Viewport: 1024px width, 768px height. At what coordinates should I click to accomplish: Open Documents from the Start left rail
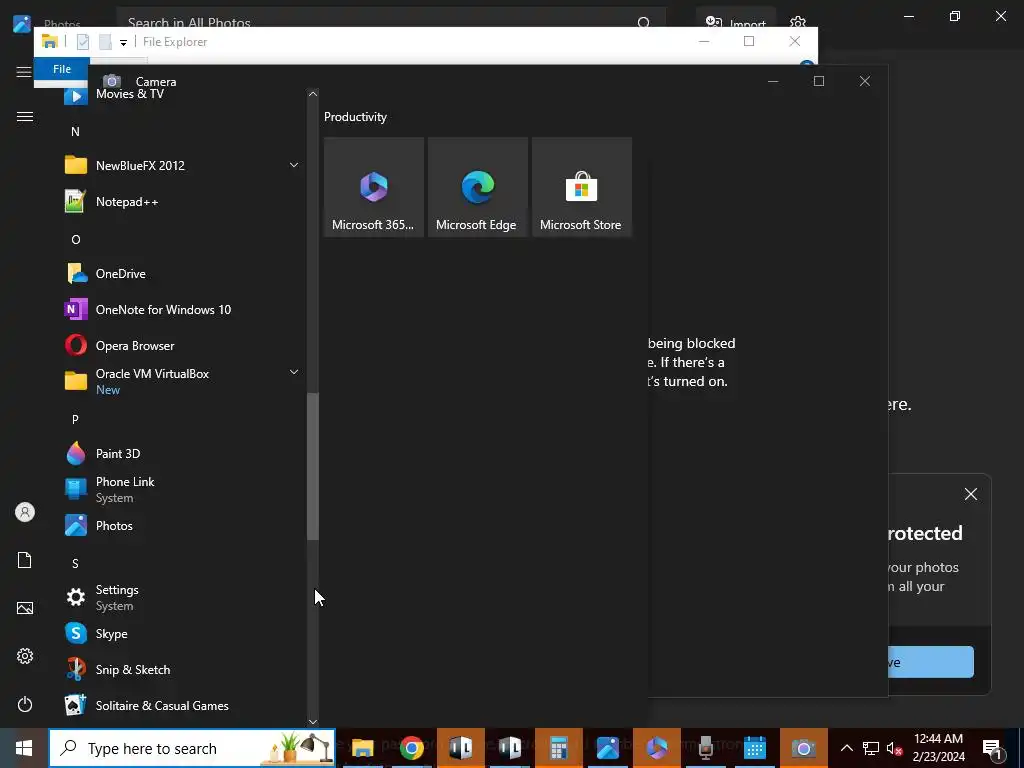tap(25, 560)
